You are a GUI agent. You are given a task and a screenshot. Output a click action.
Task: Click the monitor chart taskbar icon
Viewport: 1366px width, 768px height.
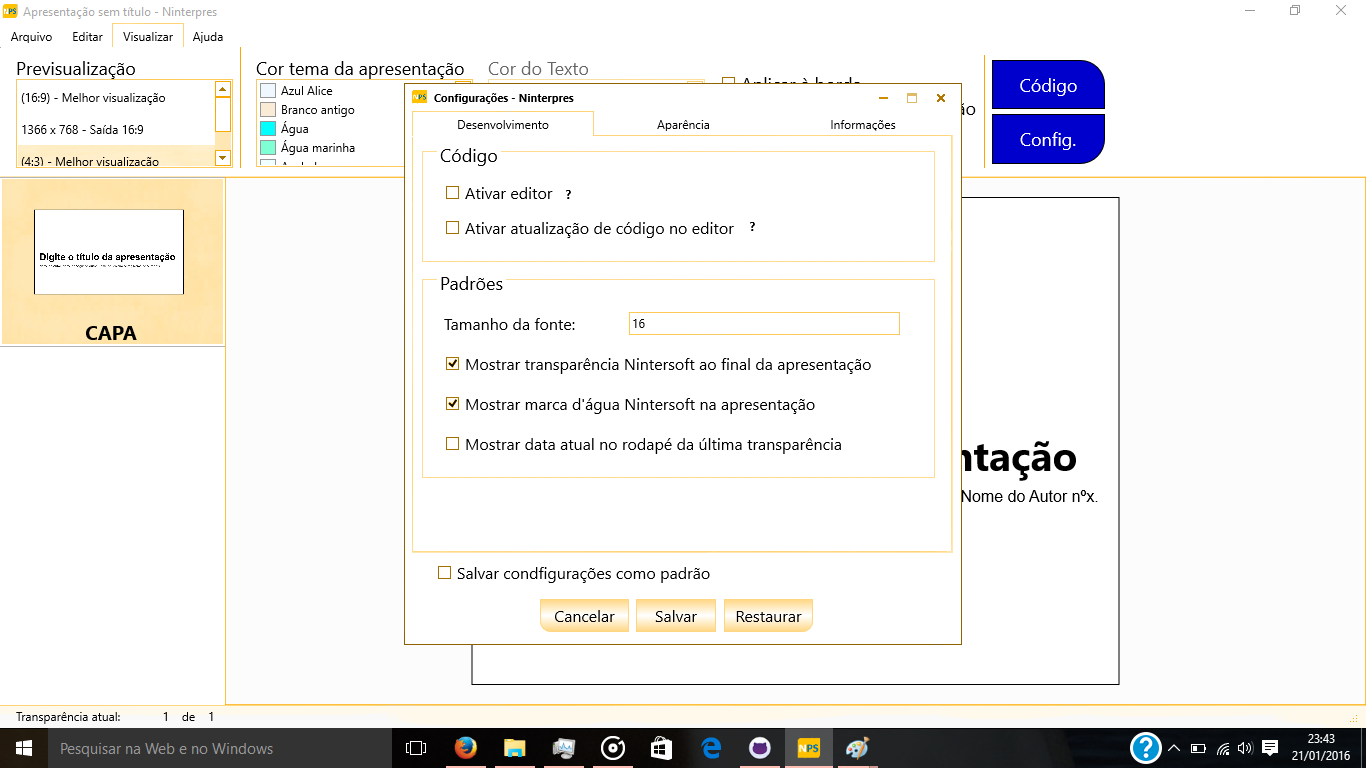(x=563, y=748)
